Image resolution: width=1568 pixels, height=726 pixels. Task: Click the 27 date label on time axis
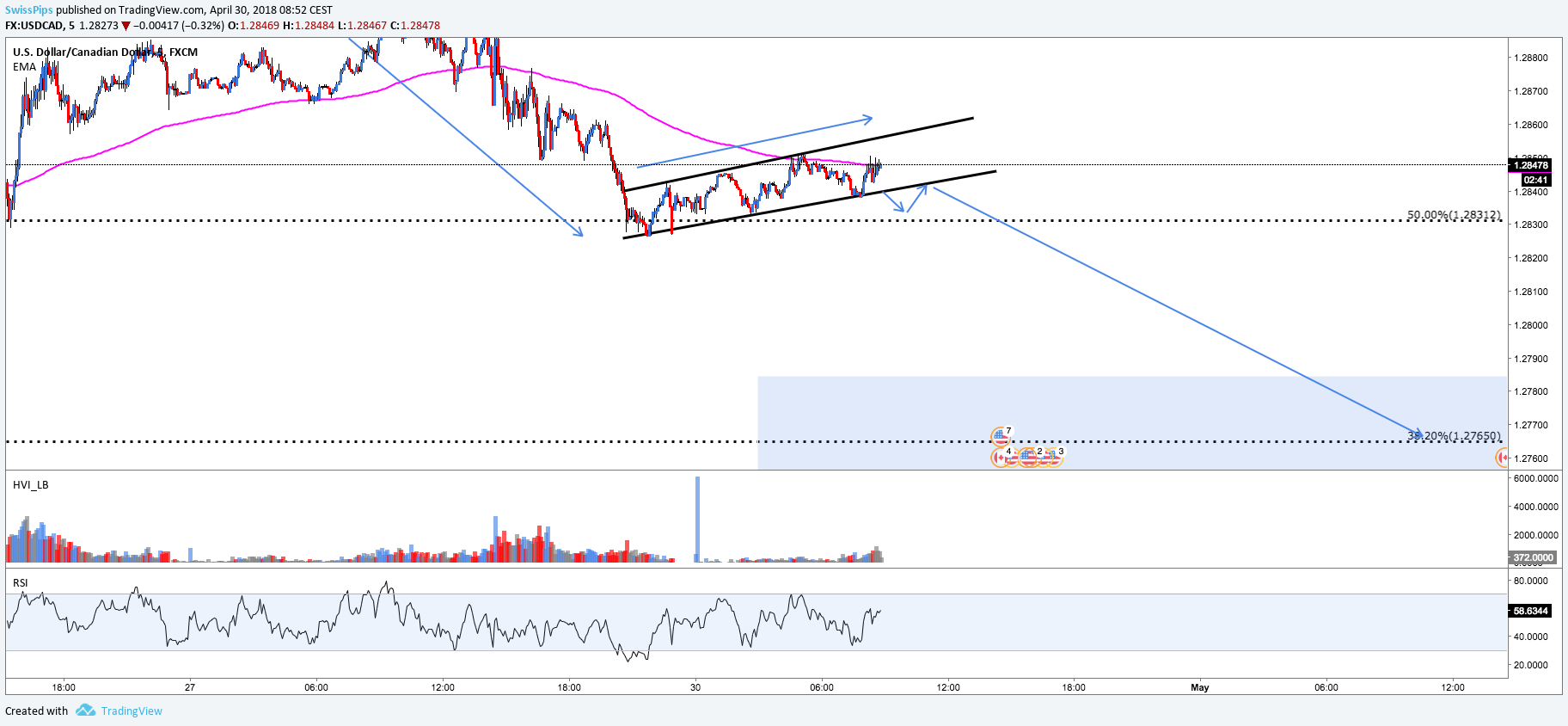pos(190,687)
